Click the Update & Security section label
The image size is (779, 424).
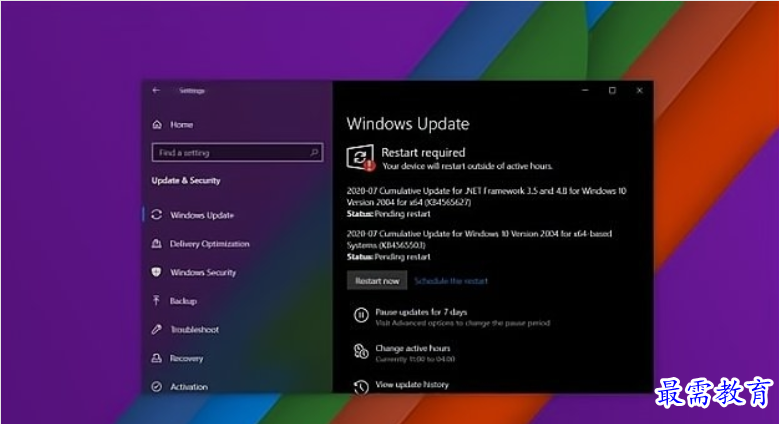(186, 180)
